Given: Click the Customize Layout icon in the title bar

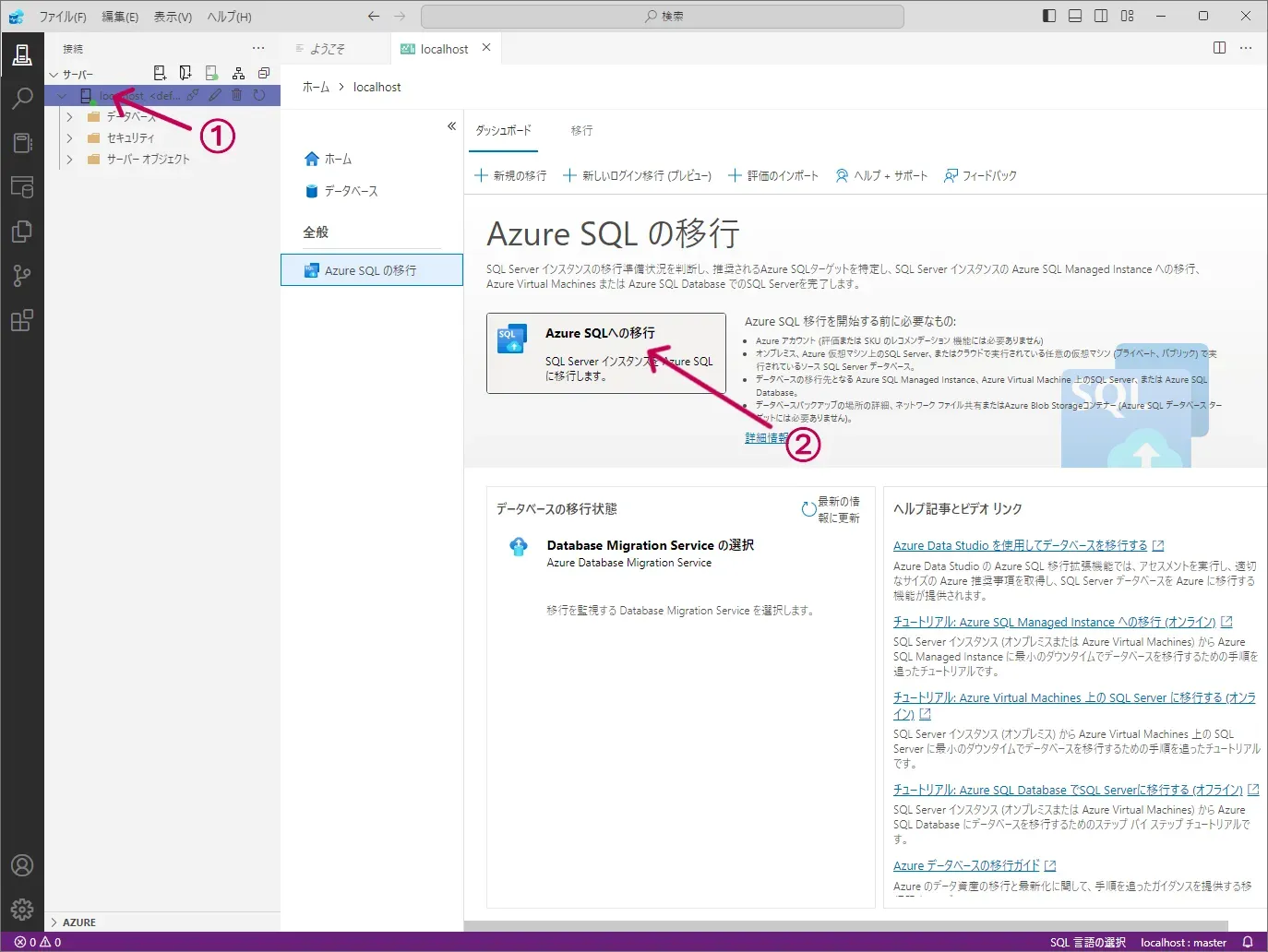Looking at the screenshot, I should click(1127, 16).
